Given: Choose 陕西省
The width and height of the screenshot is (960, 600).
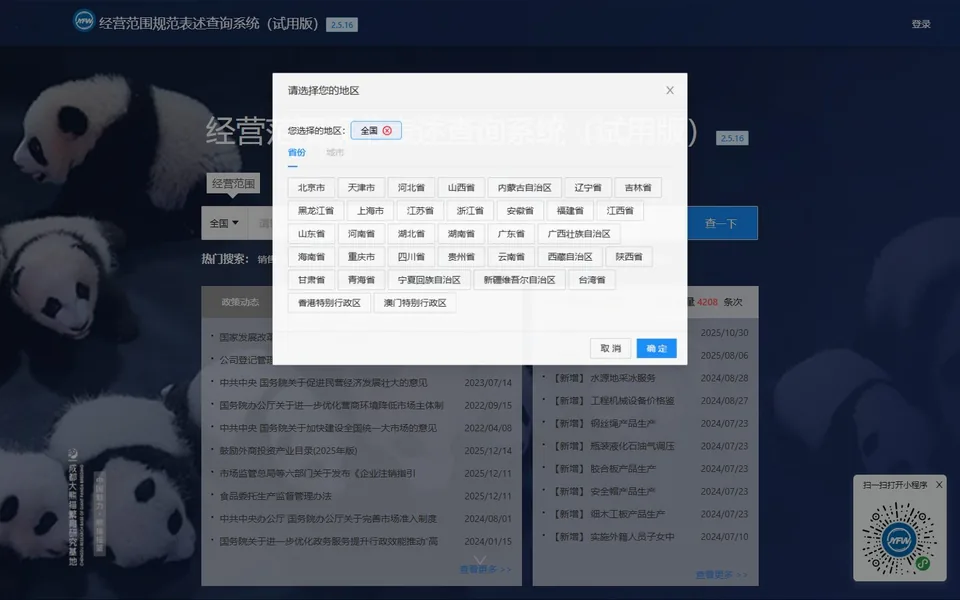Looking at the screenshot, I should tap(629, 257).
